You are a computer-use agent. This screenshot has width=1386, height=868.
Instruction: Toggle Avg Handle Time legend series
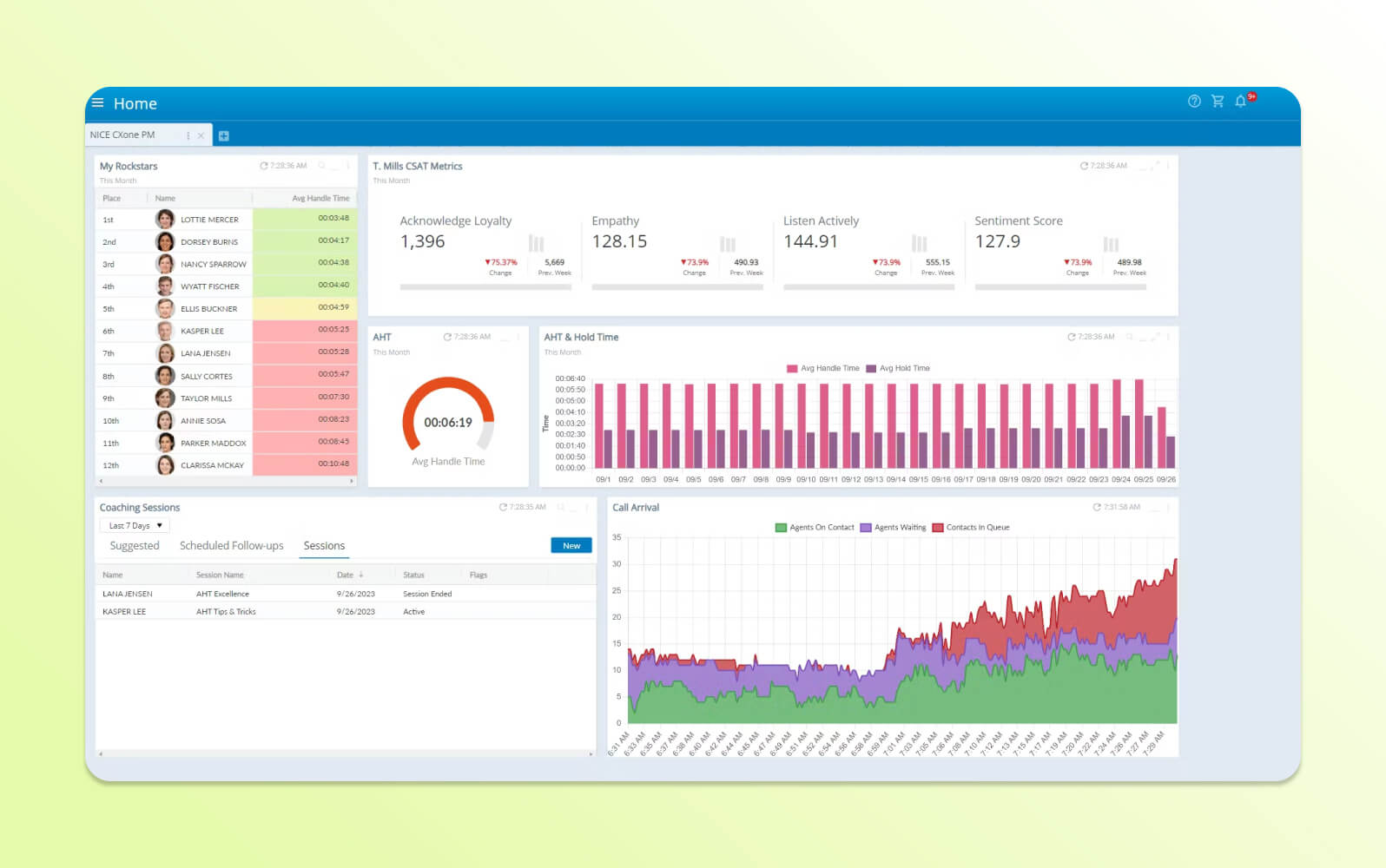822,368
